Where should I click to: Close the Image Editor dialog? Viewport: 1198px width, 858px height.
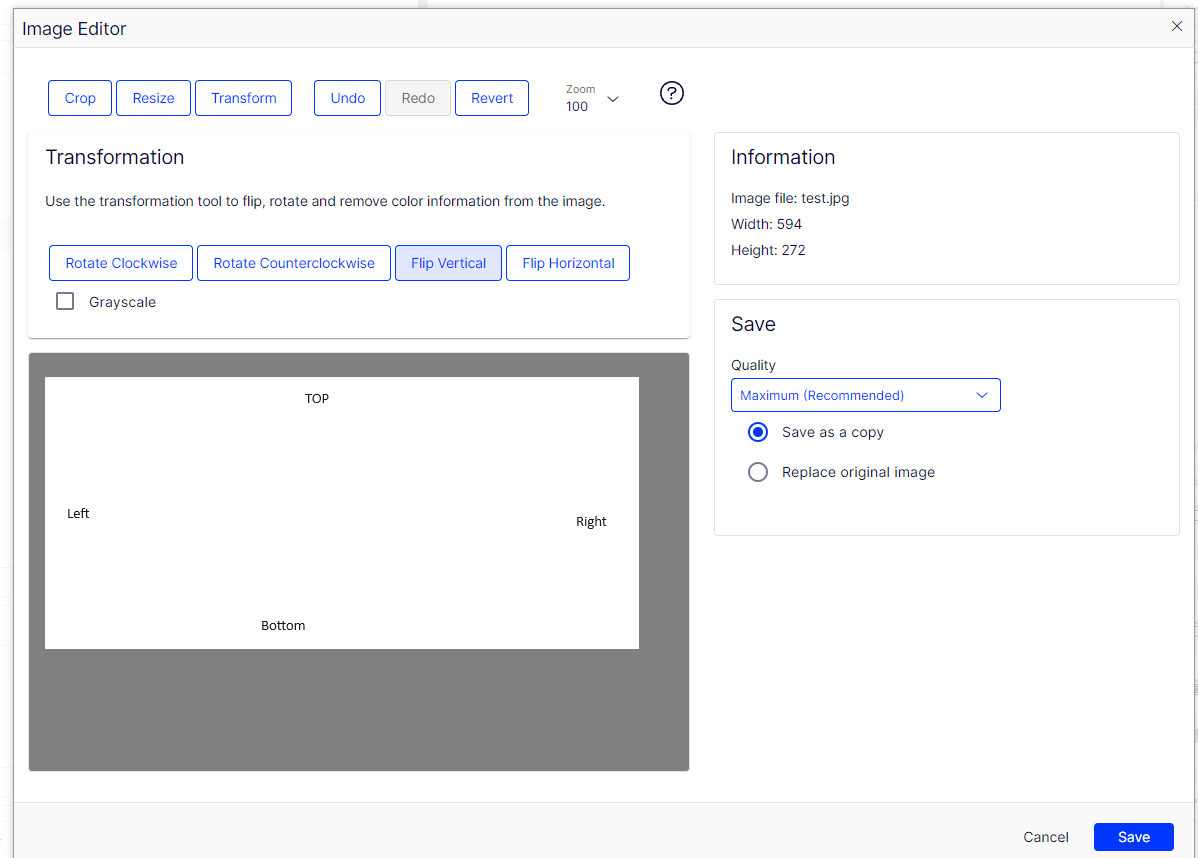(x=1176, y=27)
